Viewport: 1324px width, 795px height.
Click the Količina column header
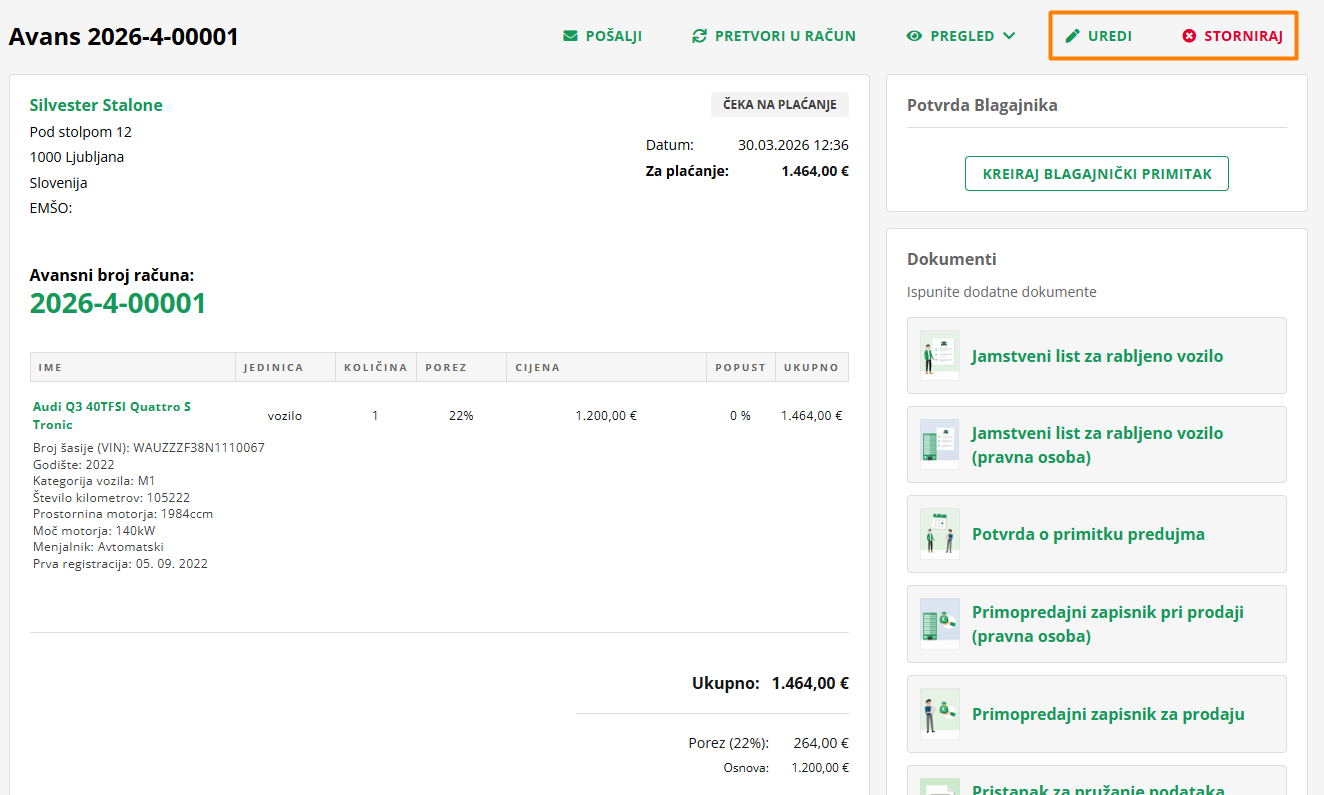[375, 367]
